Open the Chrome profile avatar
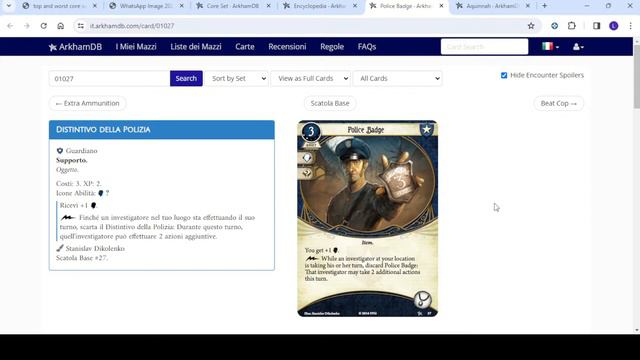This screenshot has width=640, height=360. point(613,26)
